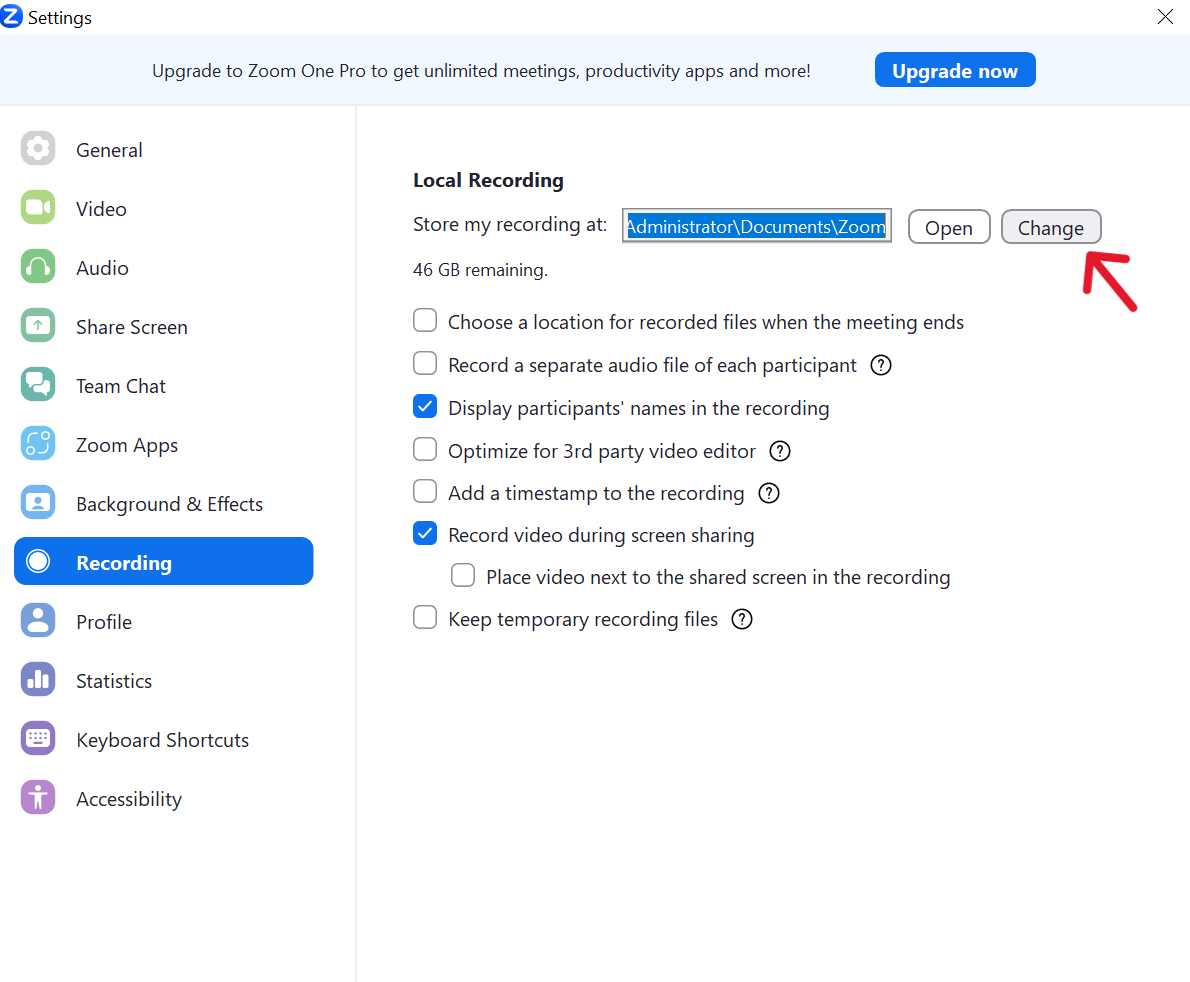Image resolution: width=1190 pixels, height=982 pixels.
Task: Check Place video next to shared screen
Action: pyautogui.click(x=463, y=575)
